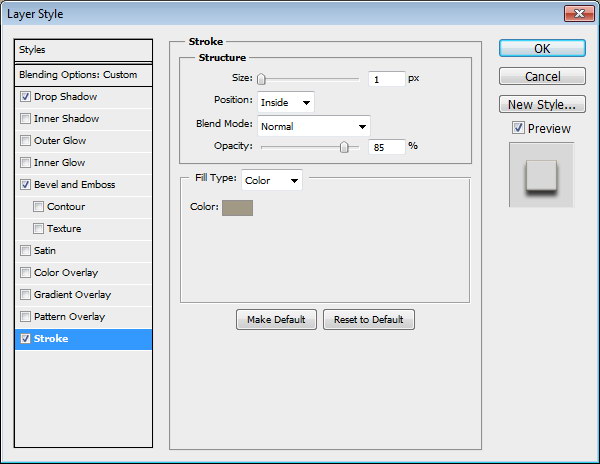The height and width of the screenshot is (464, 600).
Task: Click the New Style... button
Action: pos(542,104)
